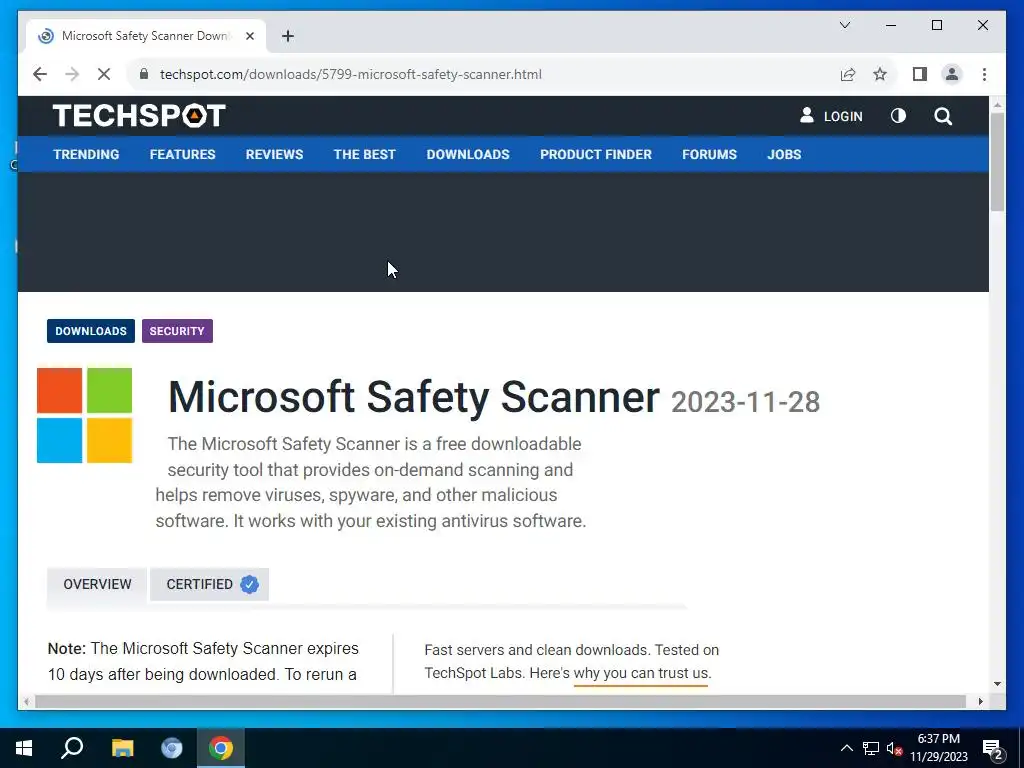Screen dimensions: 1024x768
Task: Click the share this page icon
Action: click(x=848, y=74)
